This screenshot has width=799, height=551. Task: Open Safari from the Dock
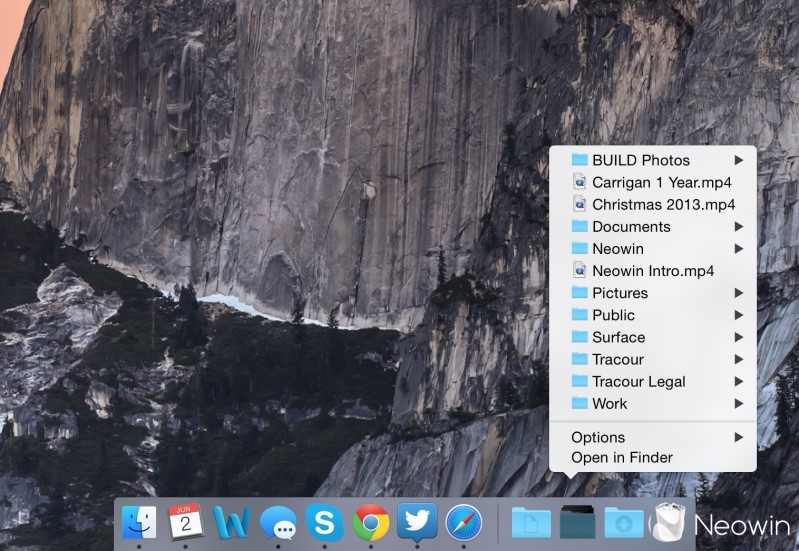[463, 523]
